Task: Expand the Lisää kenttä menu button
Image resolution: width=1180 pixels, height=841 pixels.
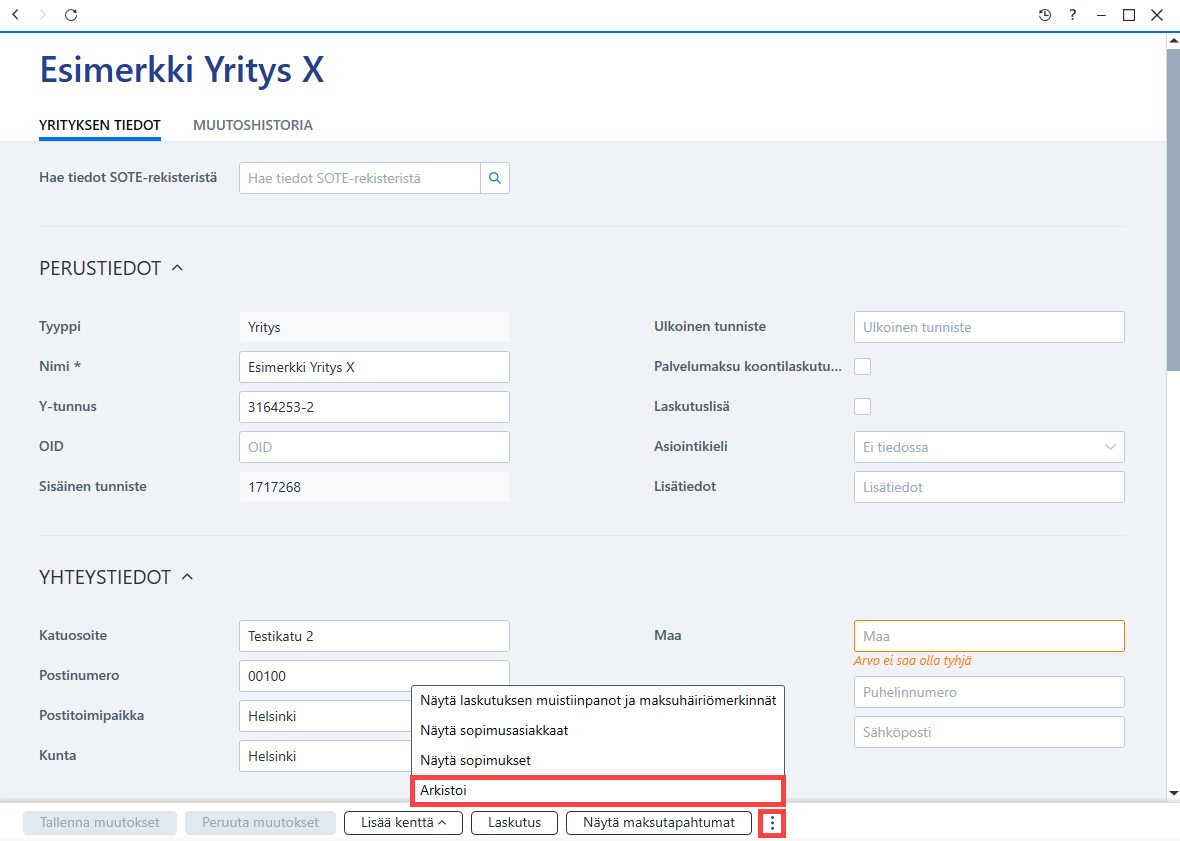Action: tap(403, 823)
